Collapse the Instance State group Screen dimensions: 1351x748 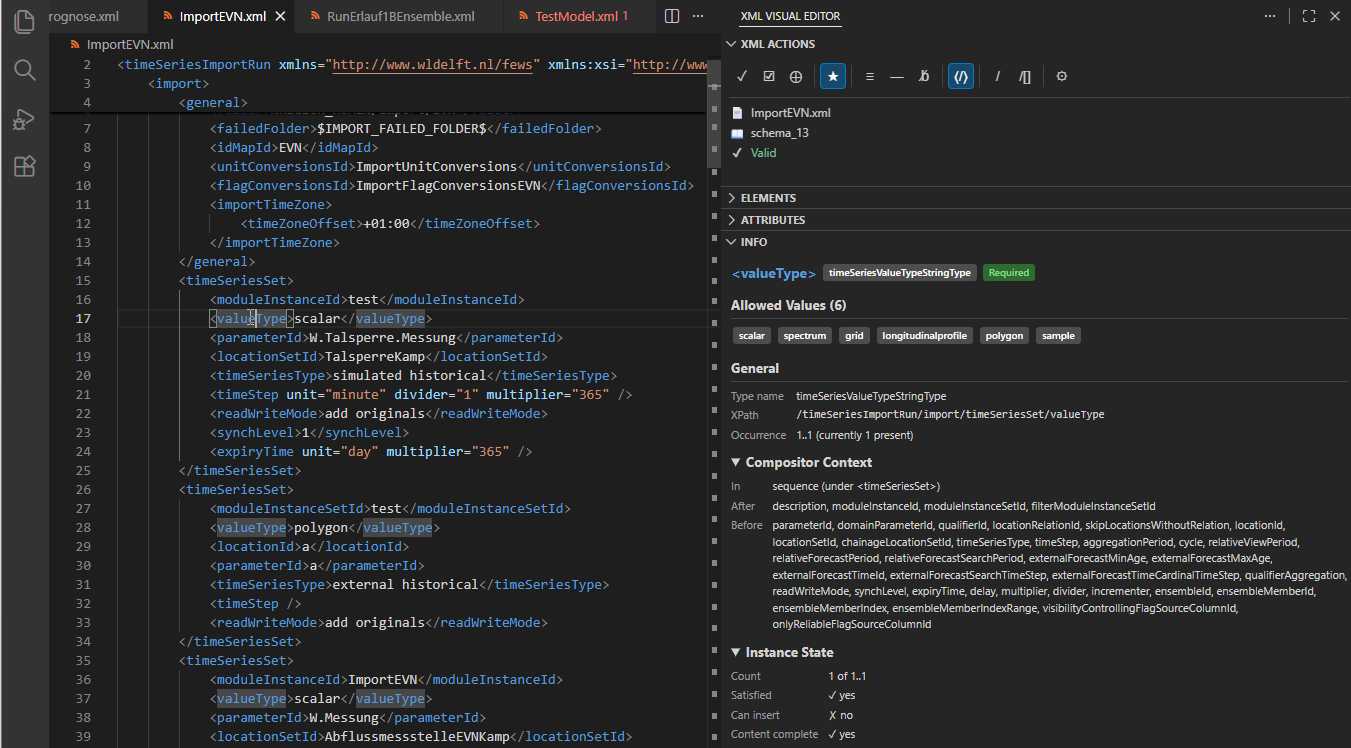tap(782, 652)
